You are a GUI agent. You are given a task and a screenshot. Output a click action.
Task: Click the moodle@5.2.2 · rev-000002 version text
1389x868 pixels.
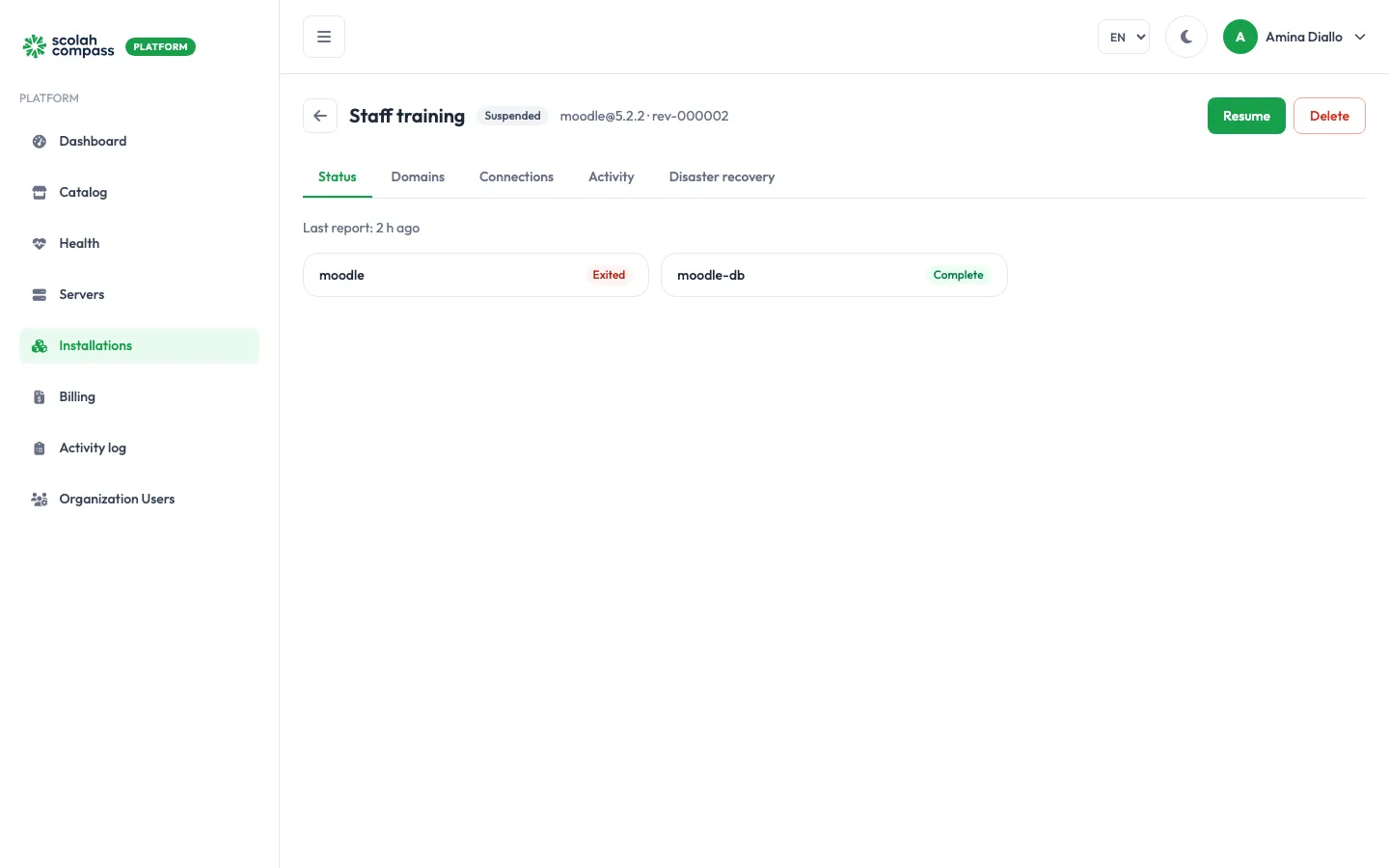coord(644,116)
